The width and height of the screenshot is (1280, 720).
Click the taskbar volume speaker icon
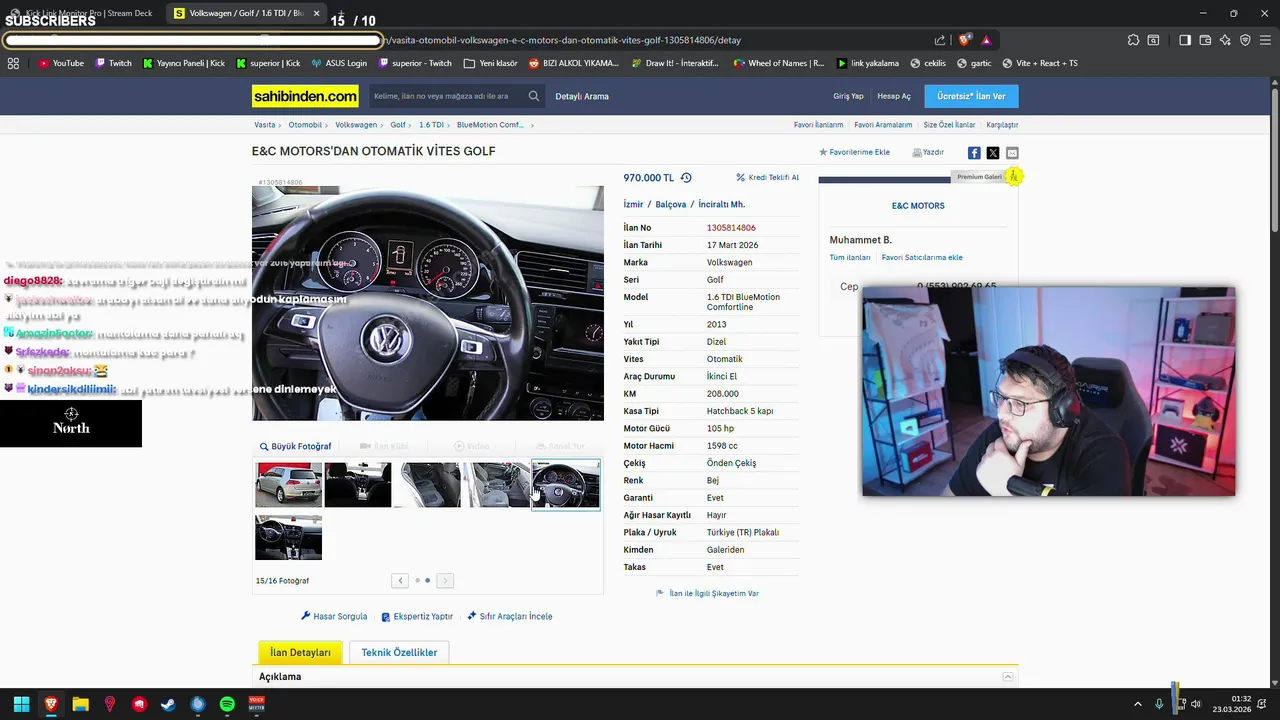coord(1196,705)
